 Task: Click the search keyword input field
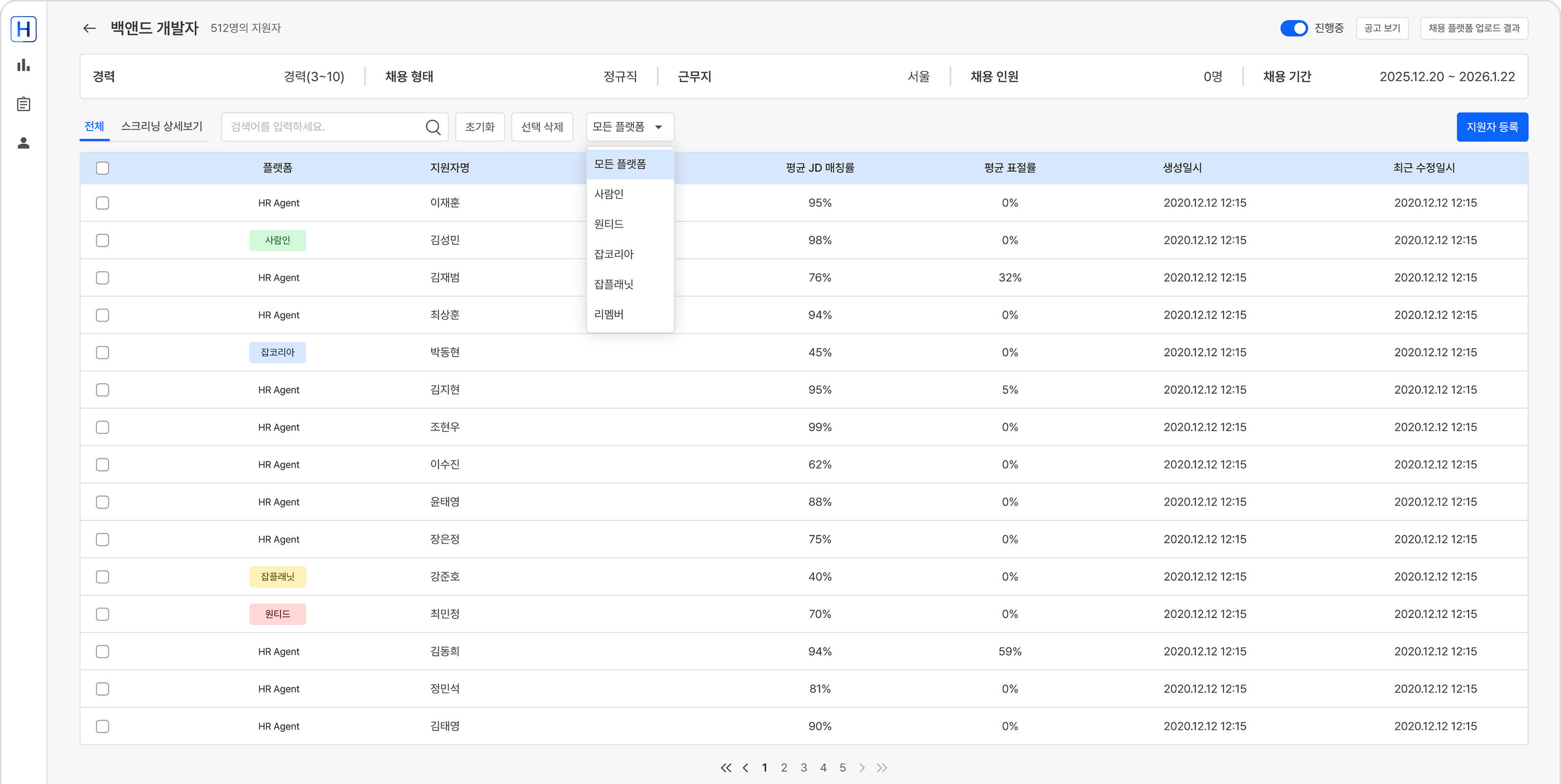tap(324, 127)
